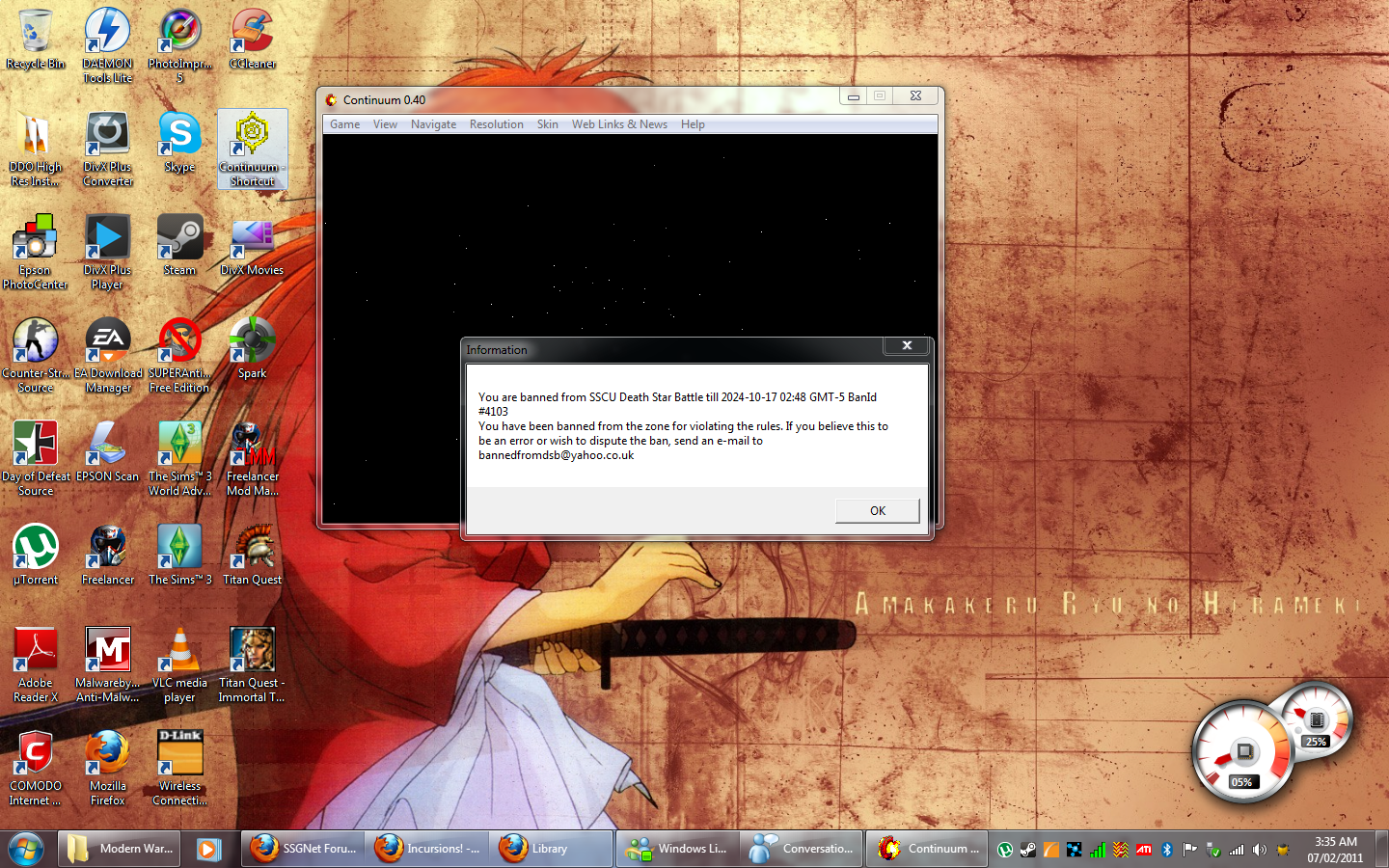Click the Bluetooth tray icon
Image resolution: width=1389 pixels, height=868 pixels.
click(x=1167, y=850)
